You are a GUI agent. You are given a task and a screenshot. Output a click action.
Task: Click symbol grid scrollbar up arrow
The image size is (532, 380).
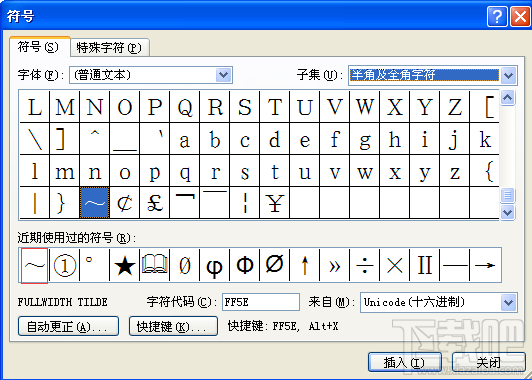click(508, 98)
